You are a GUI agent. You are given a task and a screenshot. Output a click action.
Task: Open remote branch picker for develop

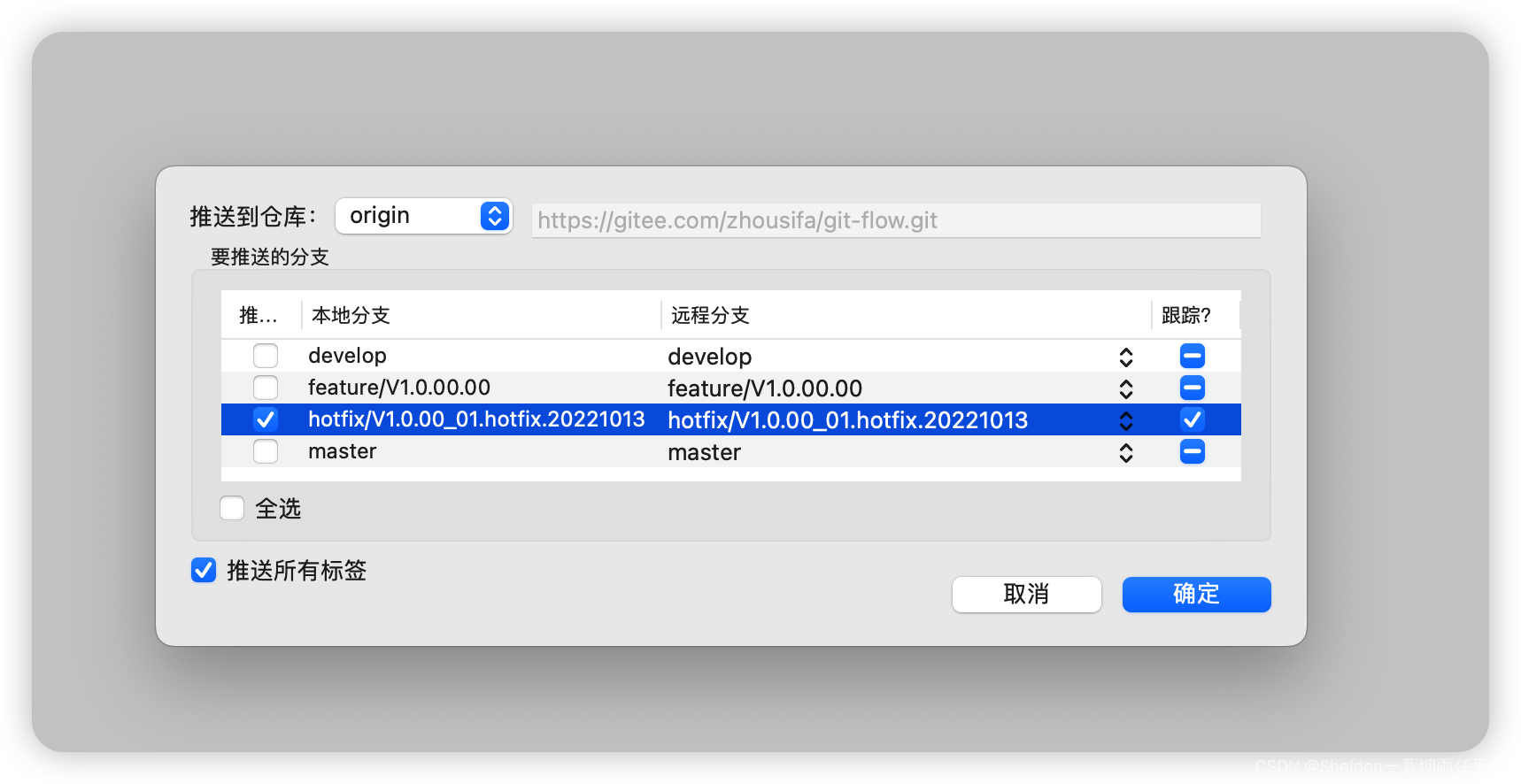click(x=1126, y=357)
